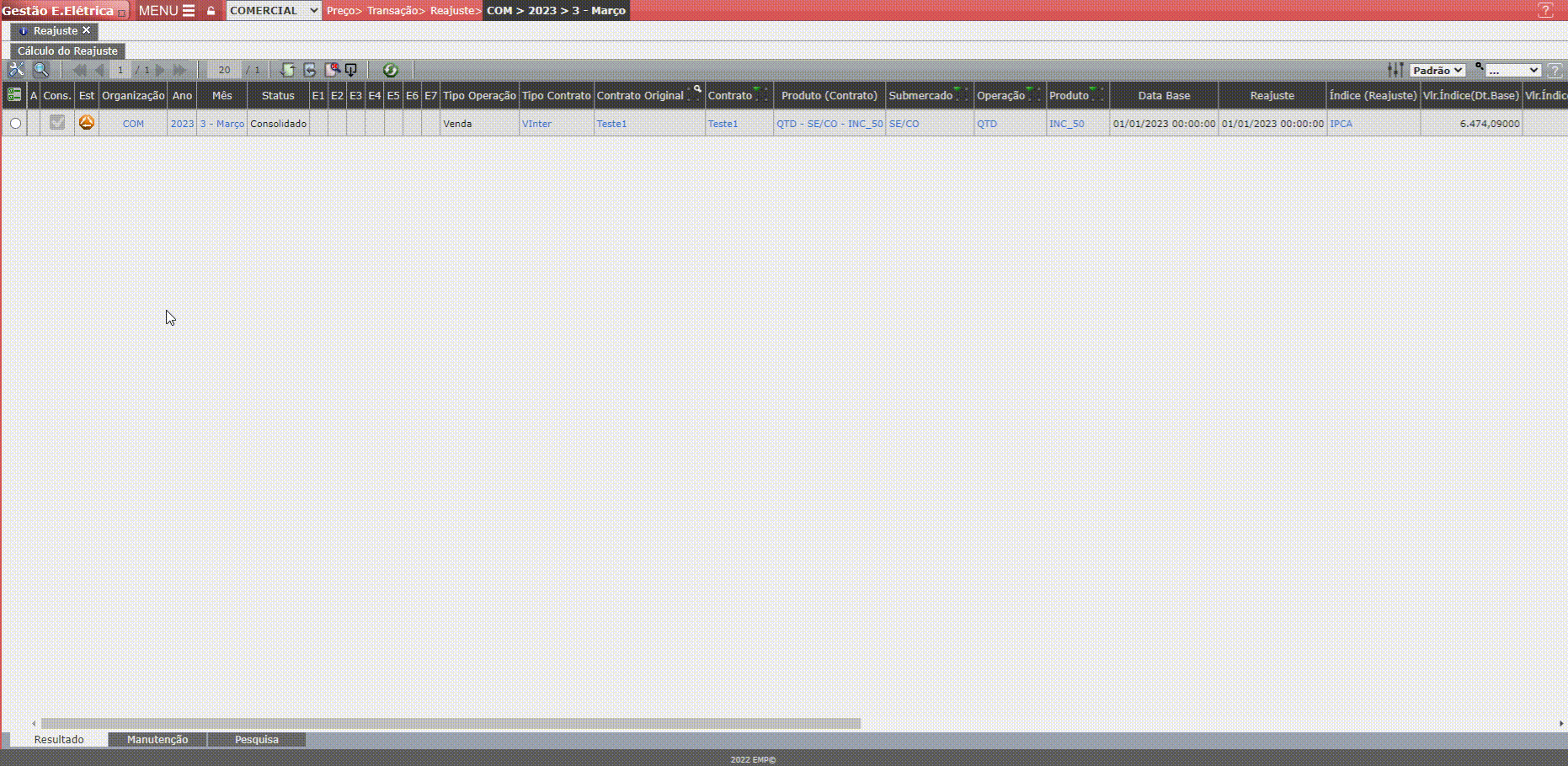Open the COMERCIAL module dropdown
This screenshot has height=766, width=1568.
coord(274,11)
